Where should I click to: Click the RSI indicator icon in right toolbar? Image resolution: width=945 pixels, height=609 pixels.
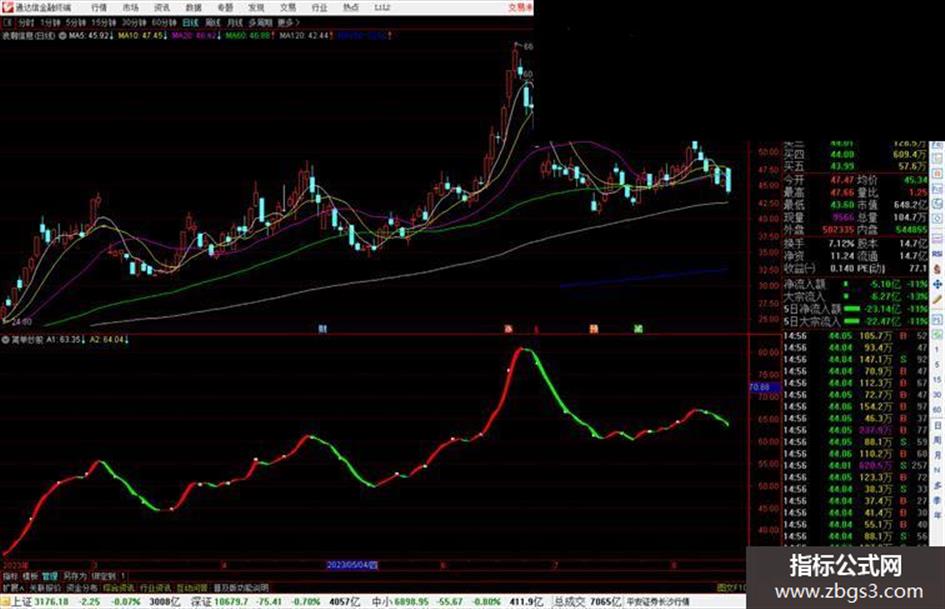click(937, 254)
